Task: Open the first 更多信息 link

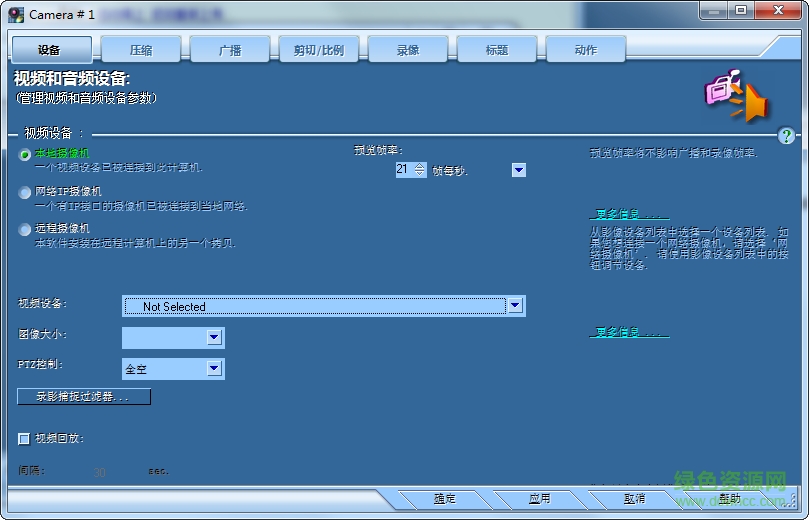Action: [629, 214]
